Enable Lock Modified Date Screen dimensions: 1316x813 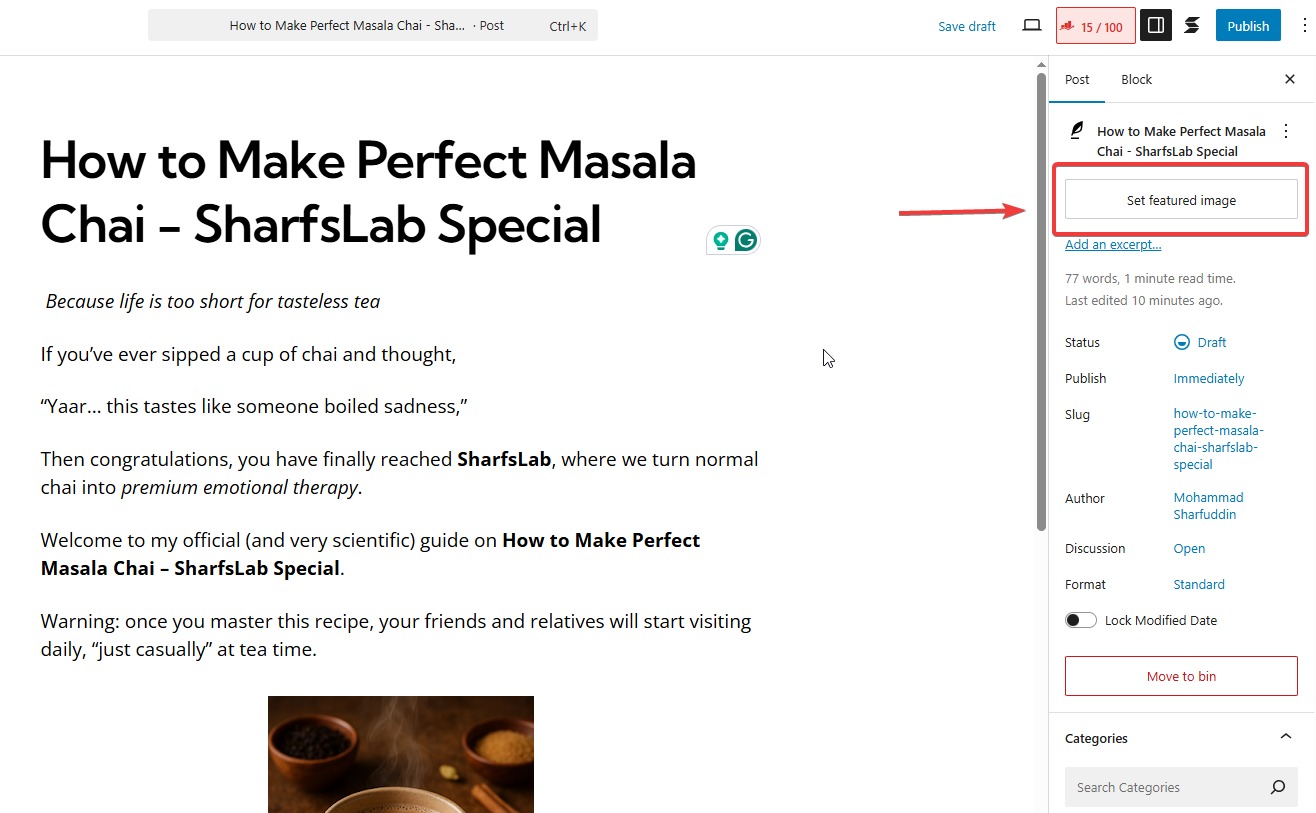pos(1081,620)
